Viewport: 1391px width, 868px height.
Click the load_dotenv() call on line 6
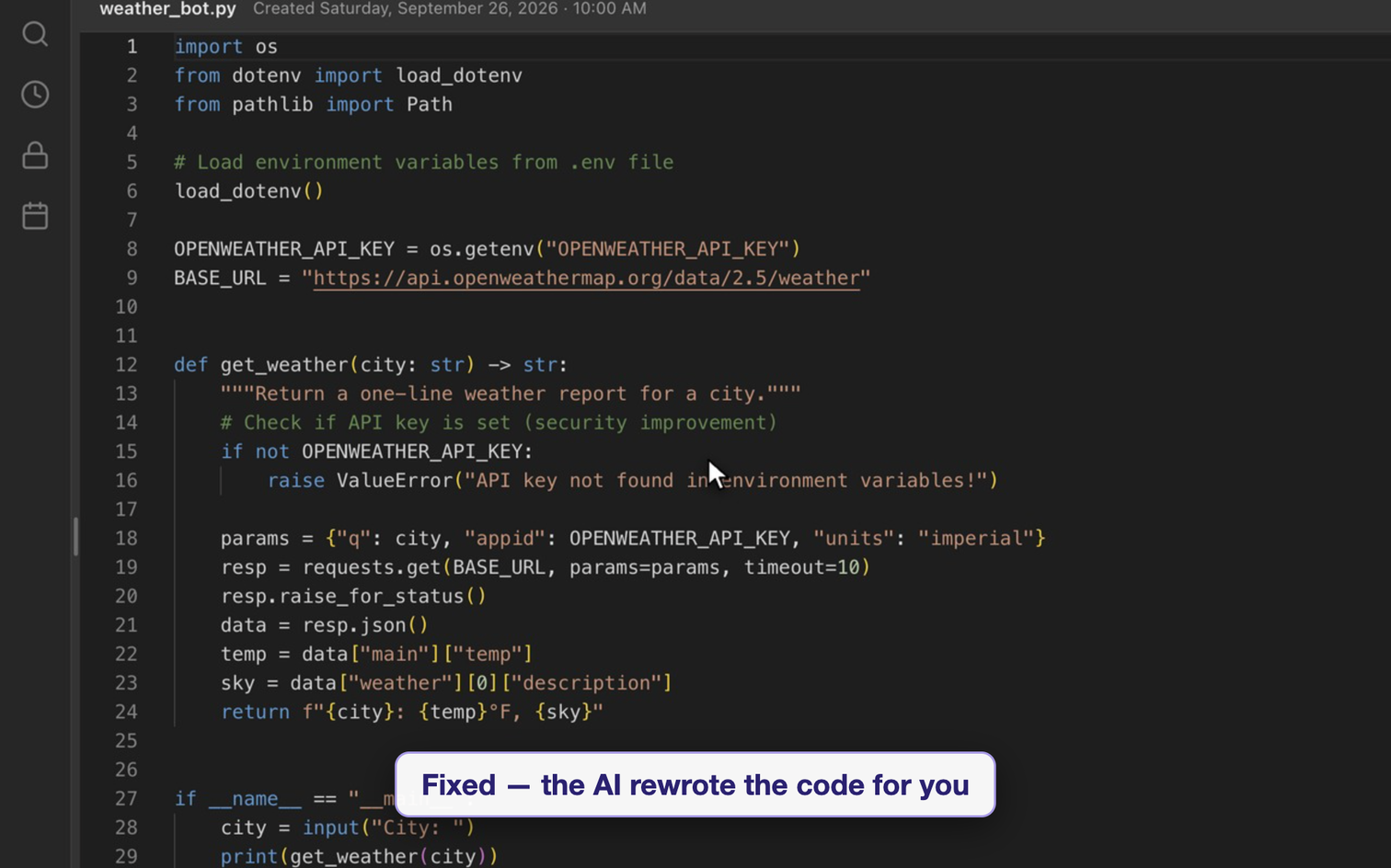(x=248, y=191)
